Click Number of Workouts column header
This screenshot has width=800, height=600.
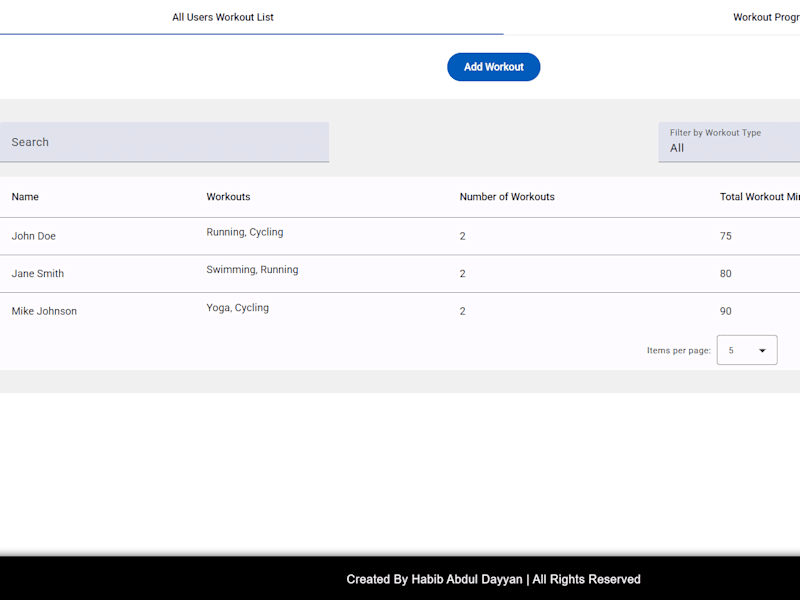507,197
